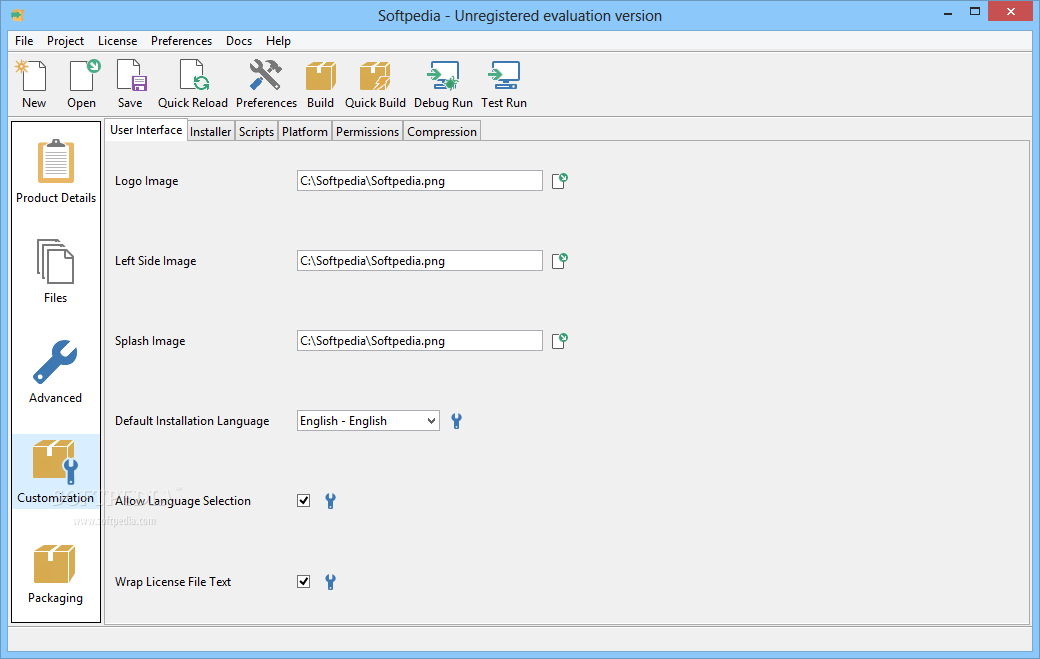Switch to the Scripts tab
The height and width of the screenshot is (659, 1040).
click(256, 131)
